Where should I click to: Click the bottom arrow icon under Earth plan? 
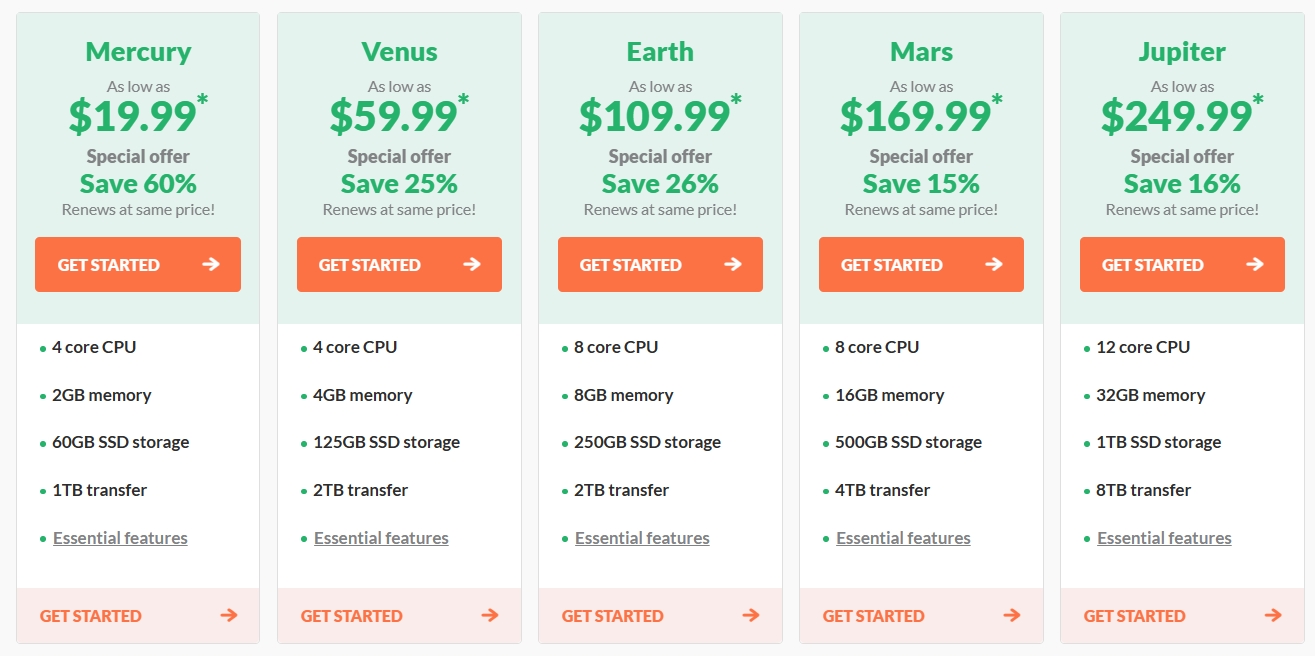(x=751, y=616)
